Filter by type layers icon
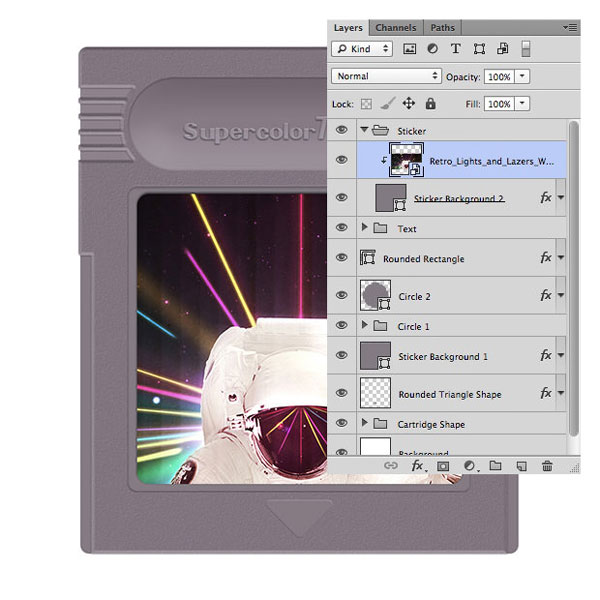The image size is (600, 600). coord(455,49)
